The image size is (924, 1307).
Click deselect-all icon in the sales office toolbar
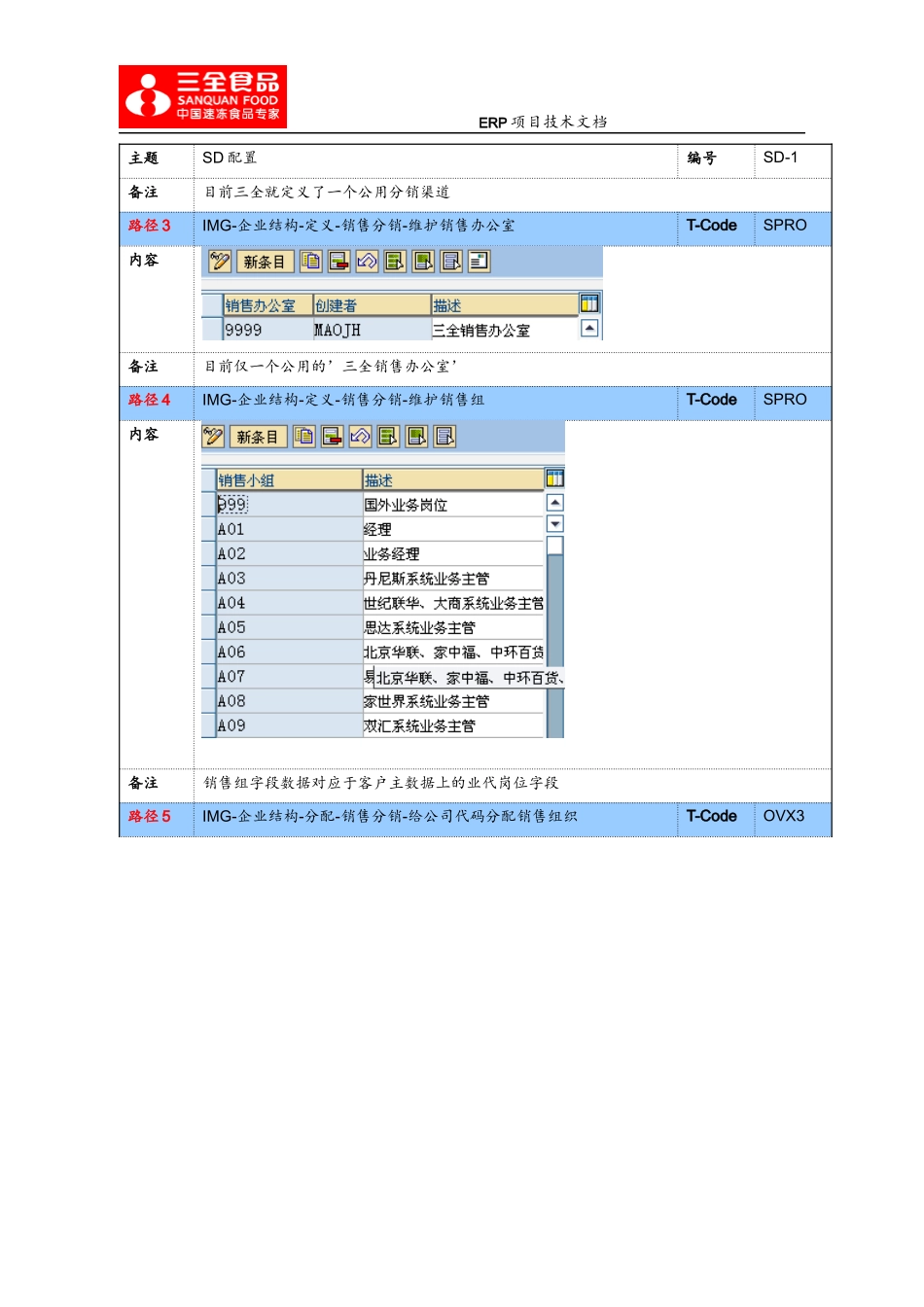(x=451, y=261)
